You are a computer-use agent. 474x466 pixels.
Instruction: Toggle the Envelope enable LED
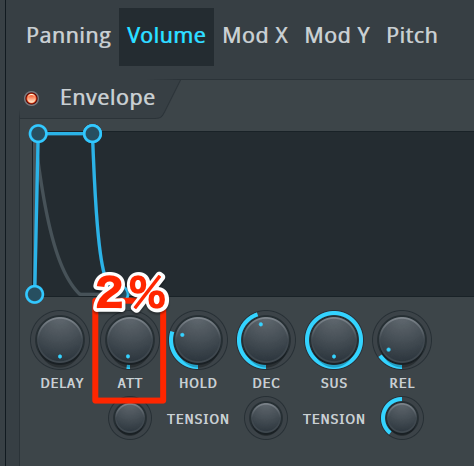click(32, 98)
